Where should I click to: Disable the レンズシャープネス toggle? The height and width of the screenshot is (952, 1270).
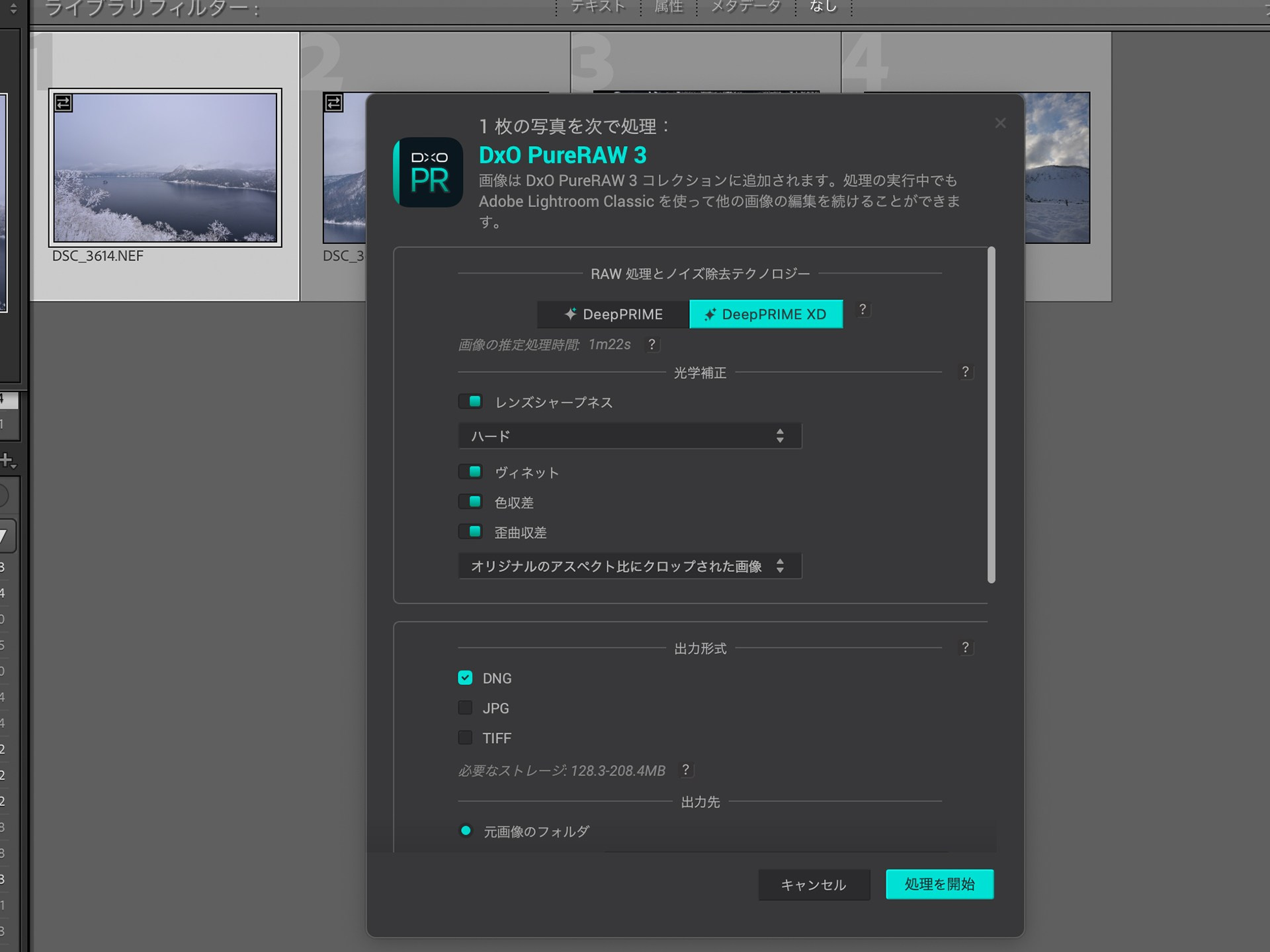click(471, 401)
